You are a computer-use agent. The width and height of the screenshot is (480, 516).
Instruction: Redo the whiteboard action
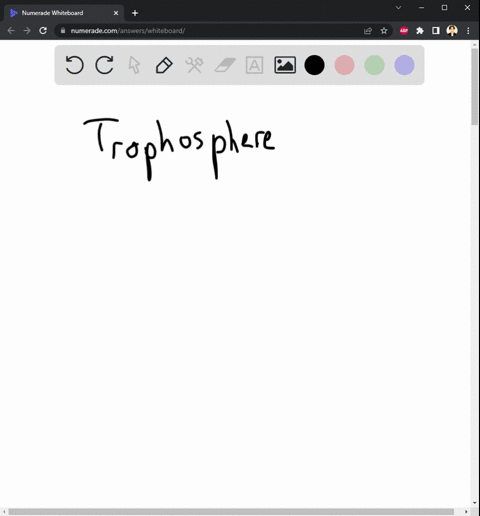[x=104, y=65]
